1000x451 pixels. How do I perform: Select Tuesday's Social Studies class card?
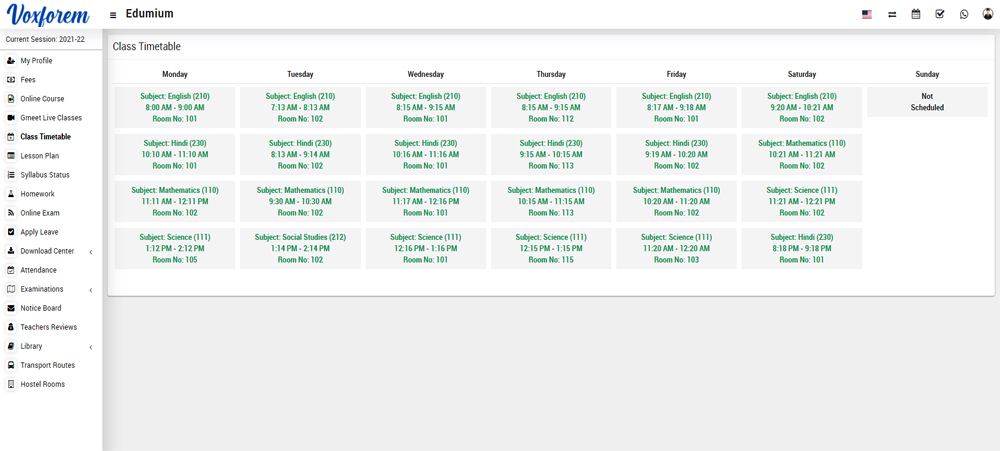click(300, 248)
